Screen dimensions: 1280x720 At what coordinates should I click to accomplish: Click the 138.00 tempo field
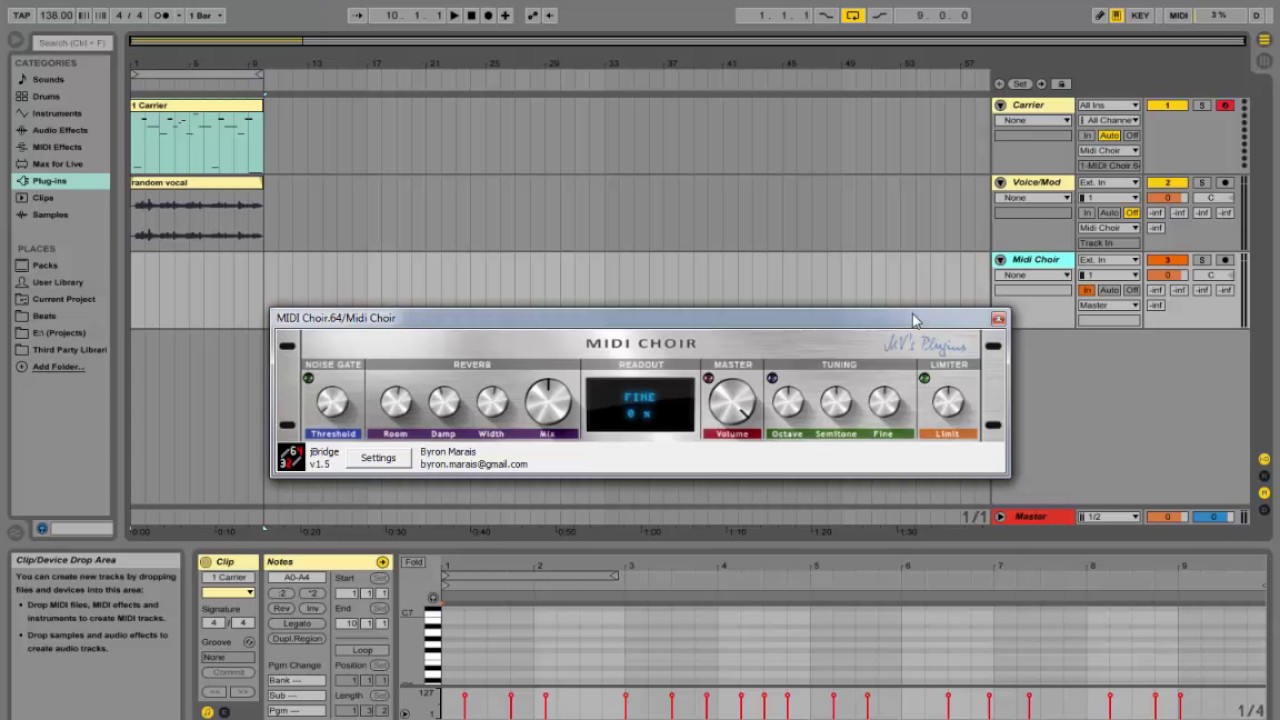tap(56, 15)
